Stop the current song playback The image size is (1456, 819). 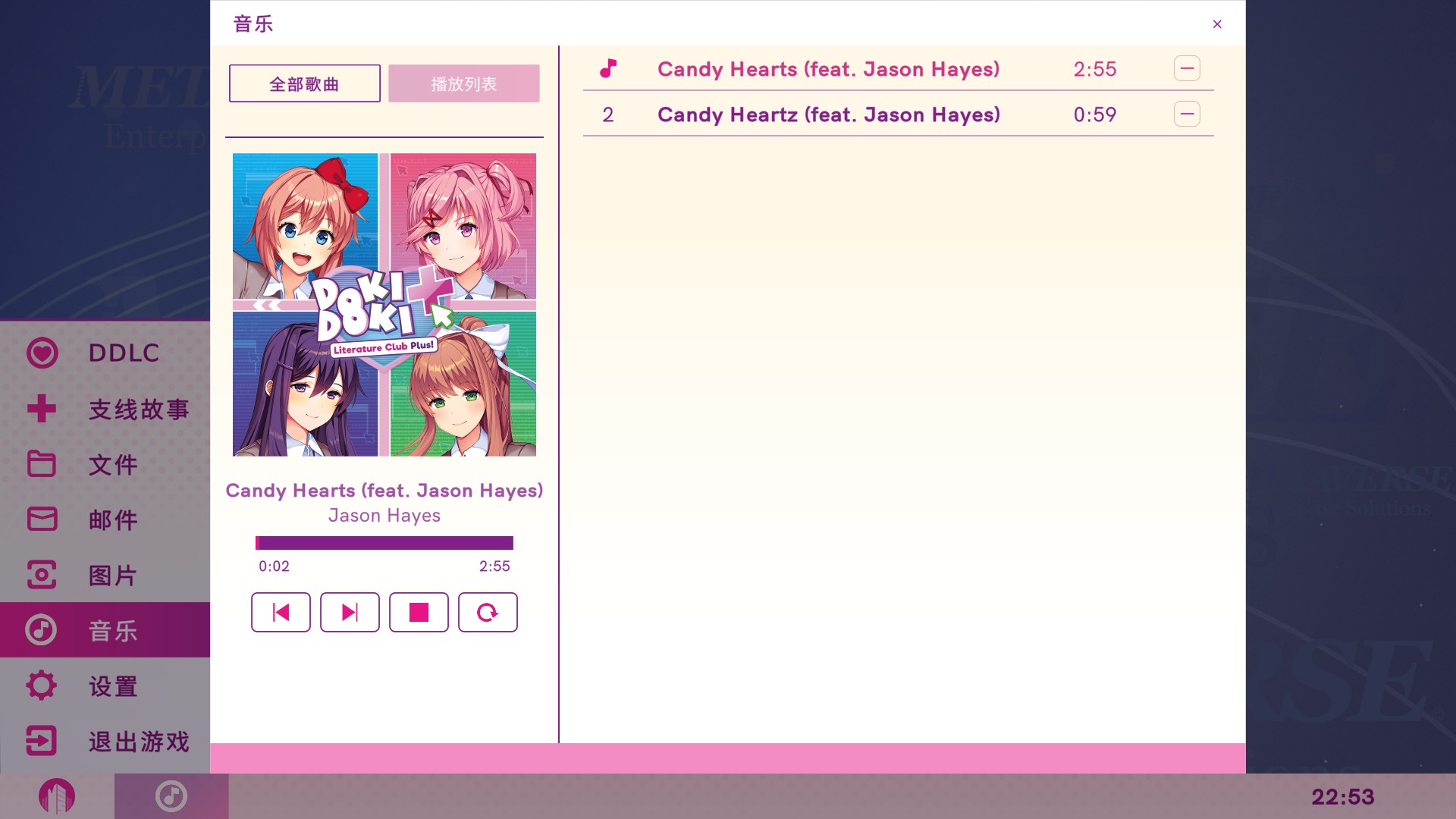[x=419, y=612]
